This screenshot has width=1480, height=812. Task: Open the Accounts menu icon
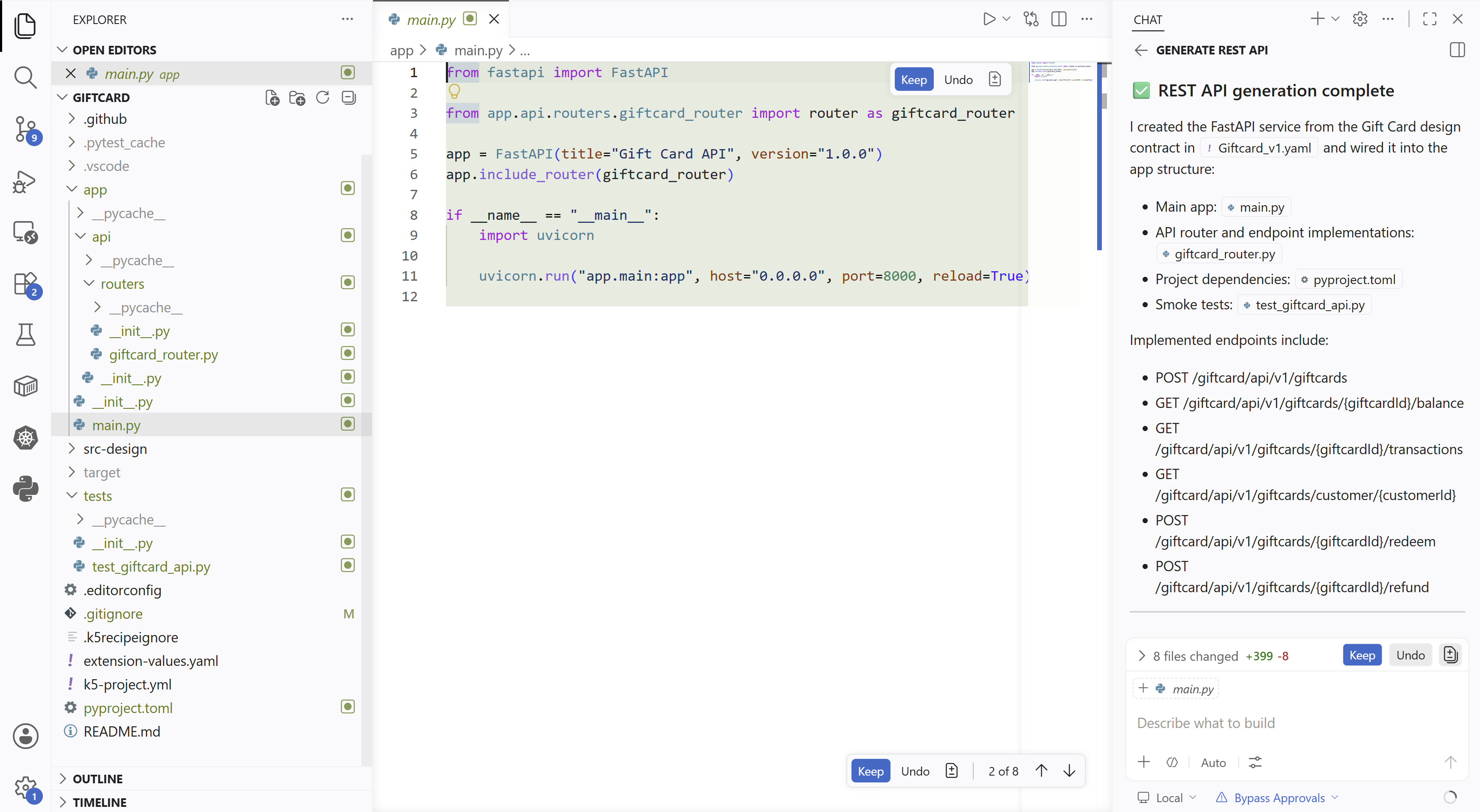25,736
